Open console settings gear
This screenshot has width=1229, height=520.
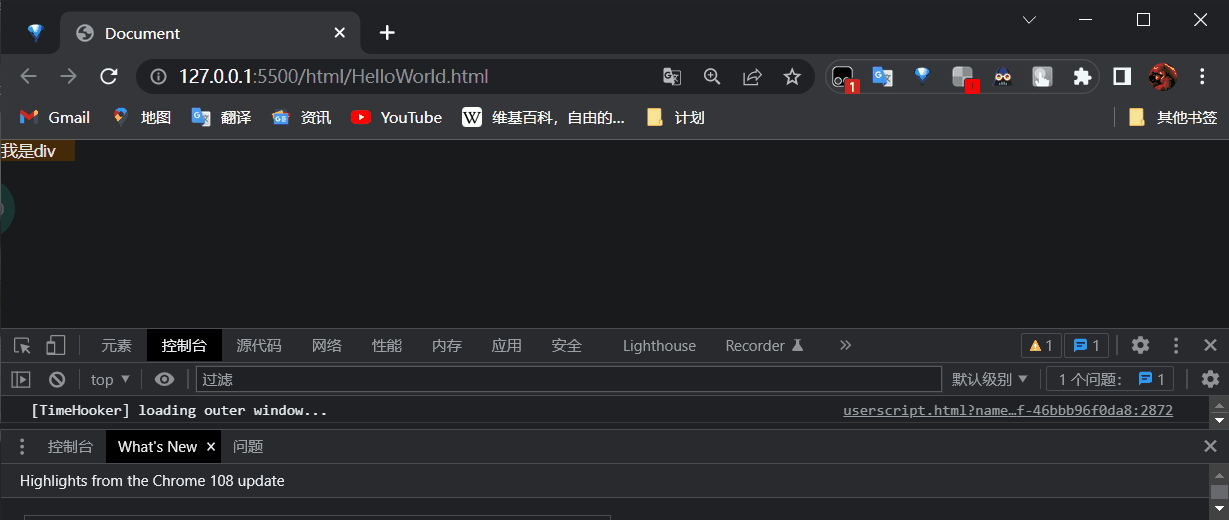coord(1210,379)
